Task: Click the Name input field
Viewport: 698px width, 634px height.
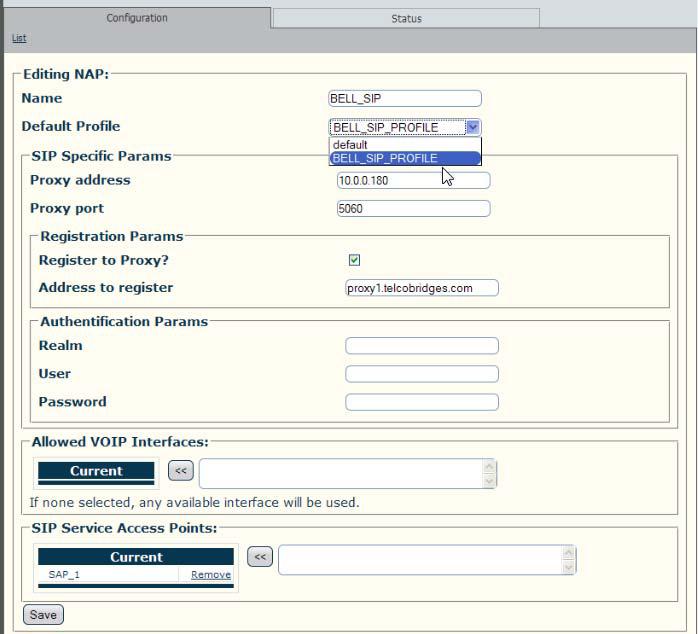Action: 405,98
